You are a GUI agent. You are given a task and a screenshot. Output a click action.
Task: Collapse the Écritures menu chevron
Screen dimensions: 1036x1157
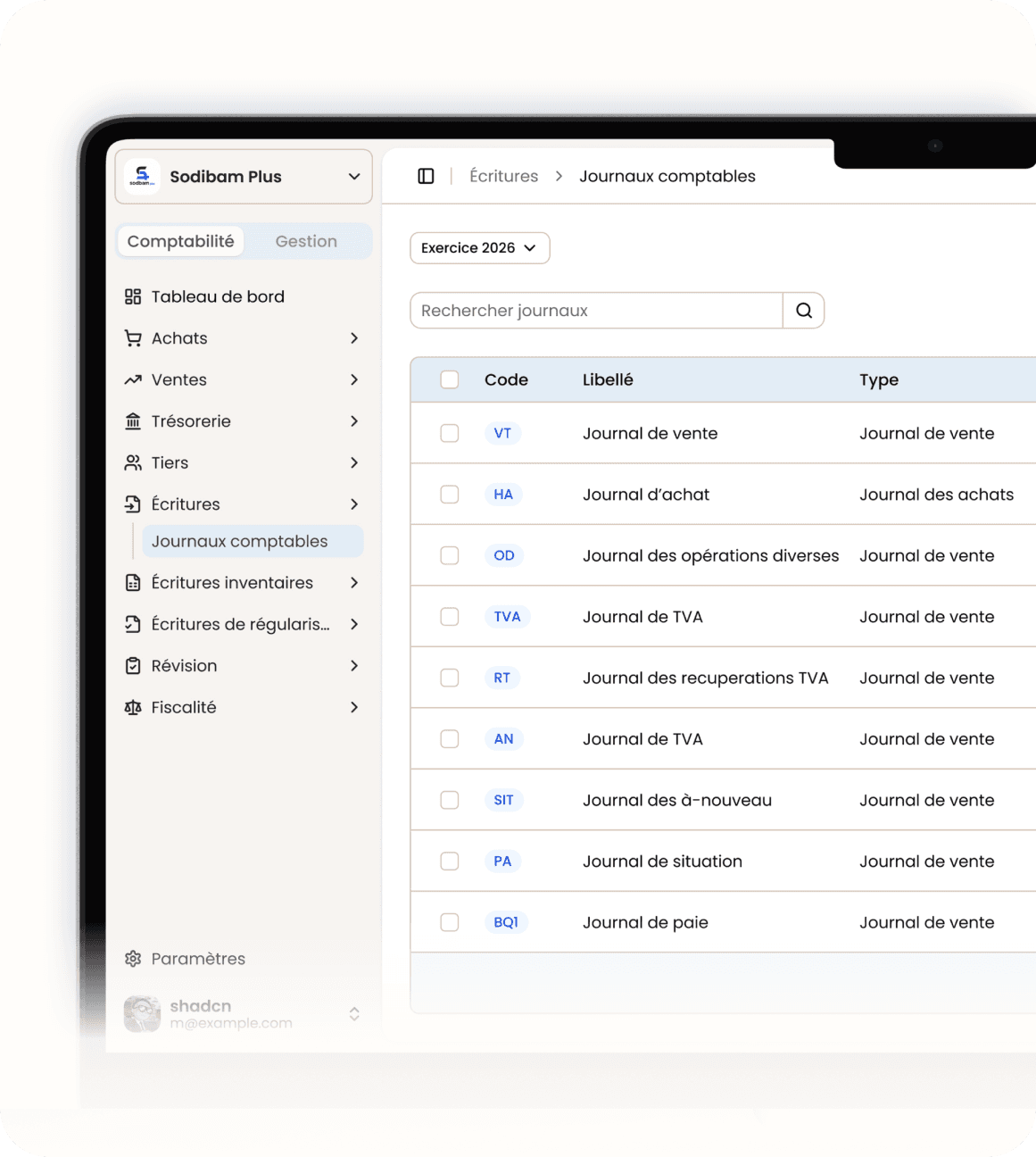354,504
